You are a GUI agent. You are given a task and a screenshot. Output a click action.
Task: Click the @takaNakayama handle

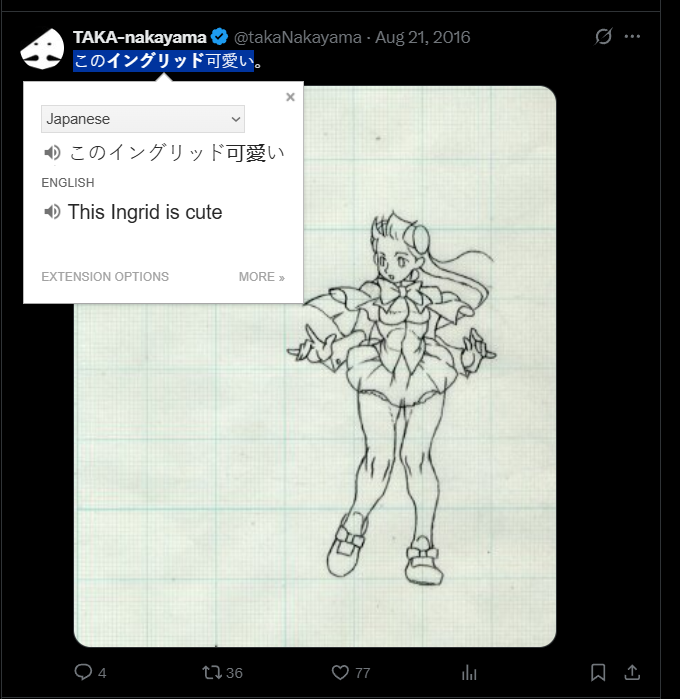coord(297,37)
